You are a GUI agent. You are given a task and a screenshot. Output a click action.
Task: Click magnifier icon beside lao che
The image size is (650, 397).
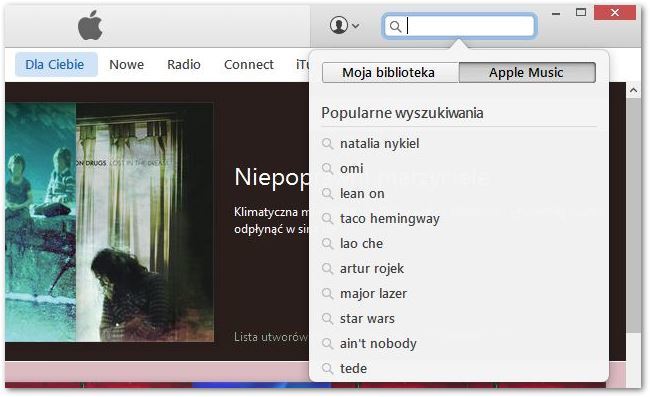[327, 243]
